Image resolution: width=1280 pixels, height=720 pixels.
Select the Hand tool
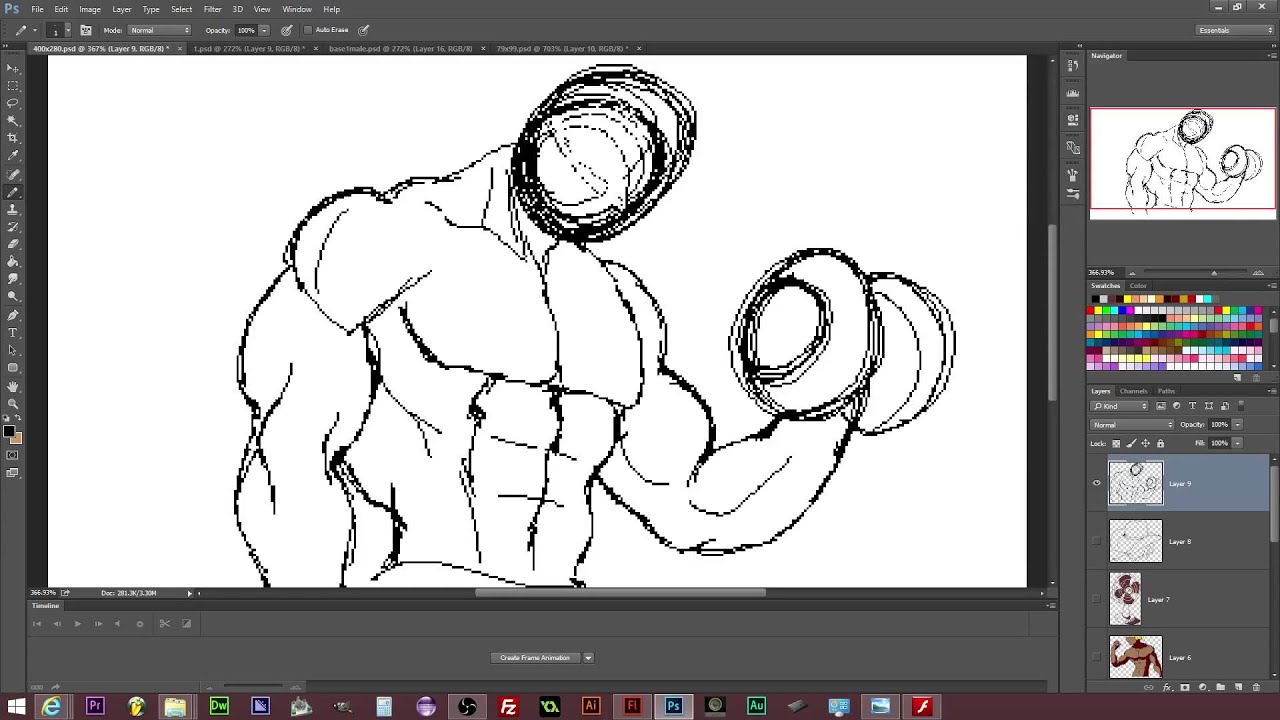pyautogui.click(x=13, y=386)
